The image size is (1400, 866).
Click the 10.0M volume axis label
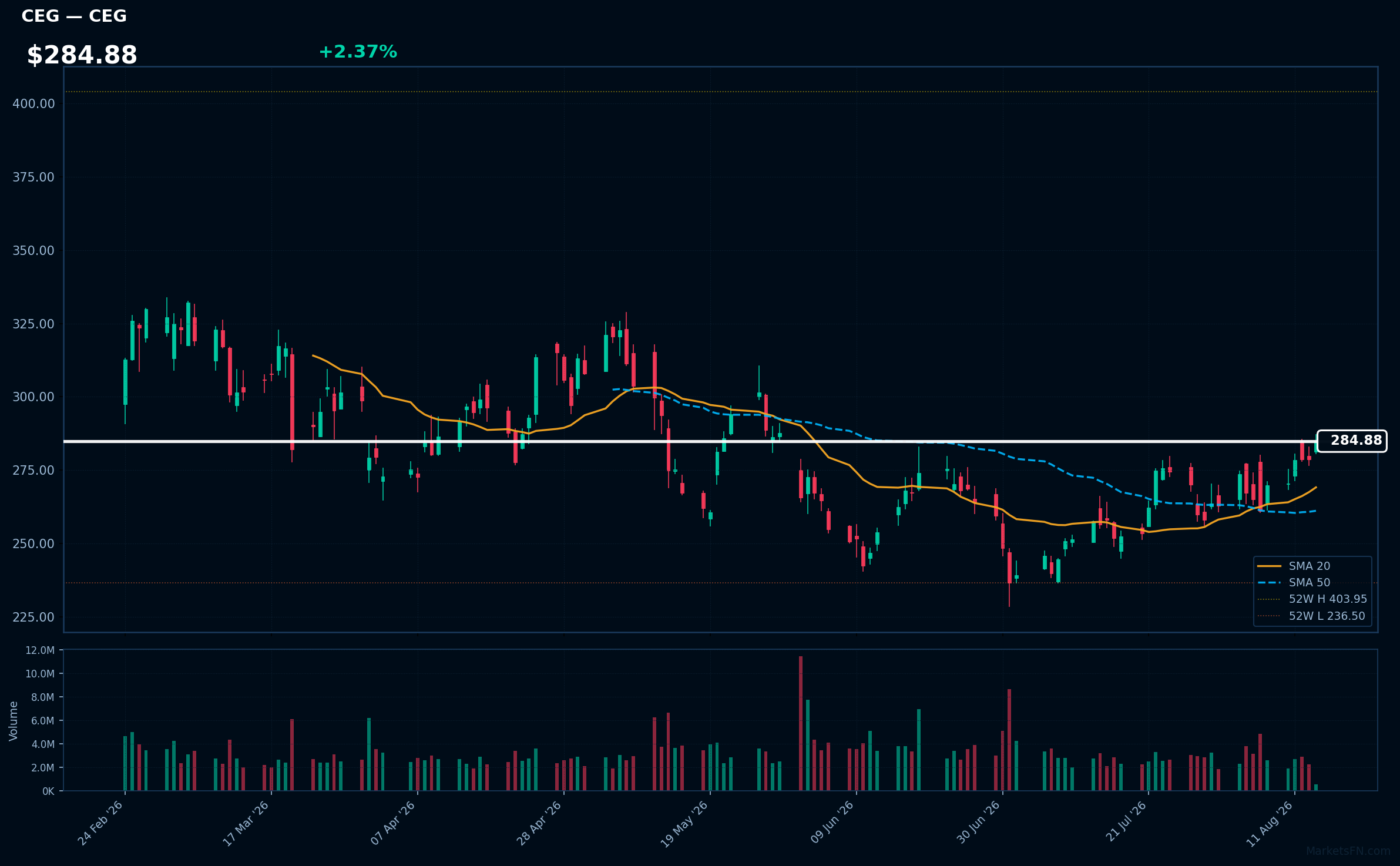click(40, 674)
